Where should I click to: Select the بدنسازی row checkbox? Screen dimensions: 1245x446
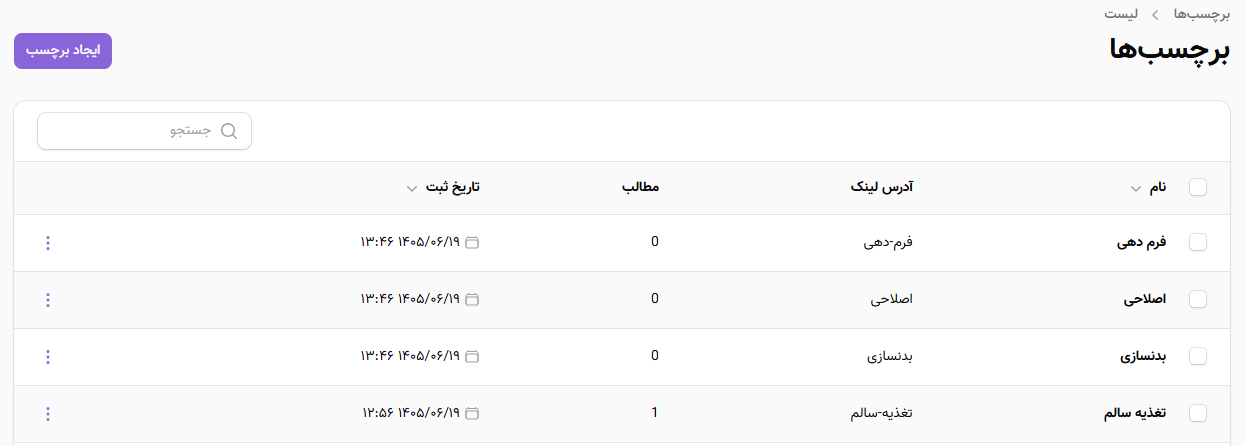pyautogui.click(x=1198, y=357)
